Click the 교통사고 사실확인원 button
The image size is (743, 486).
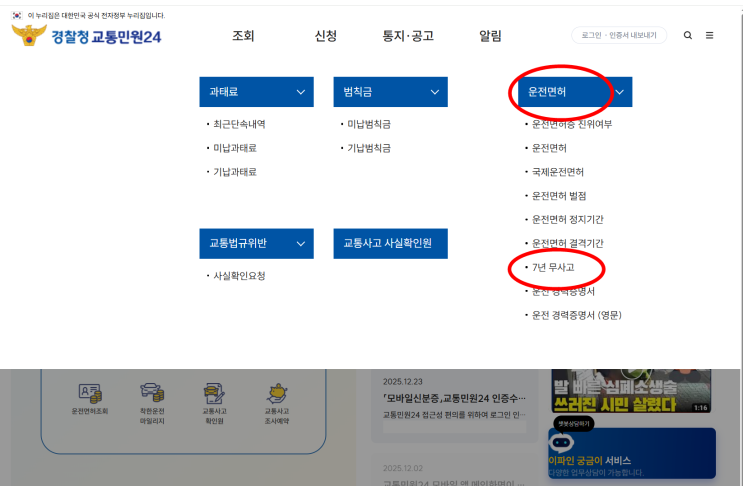[x=390, y=243]
